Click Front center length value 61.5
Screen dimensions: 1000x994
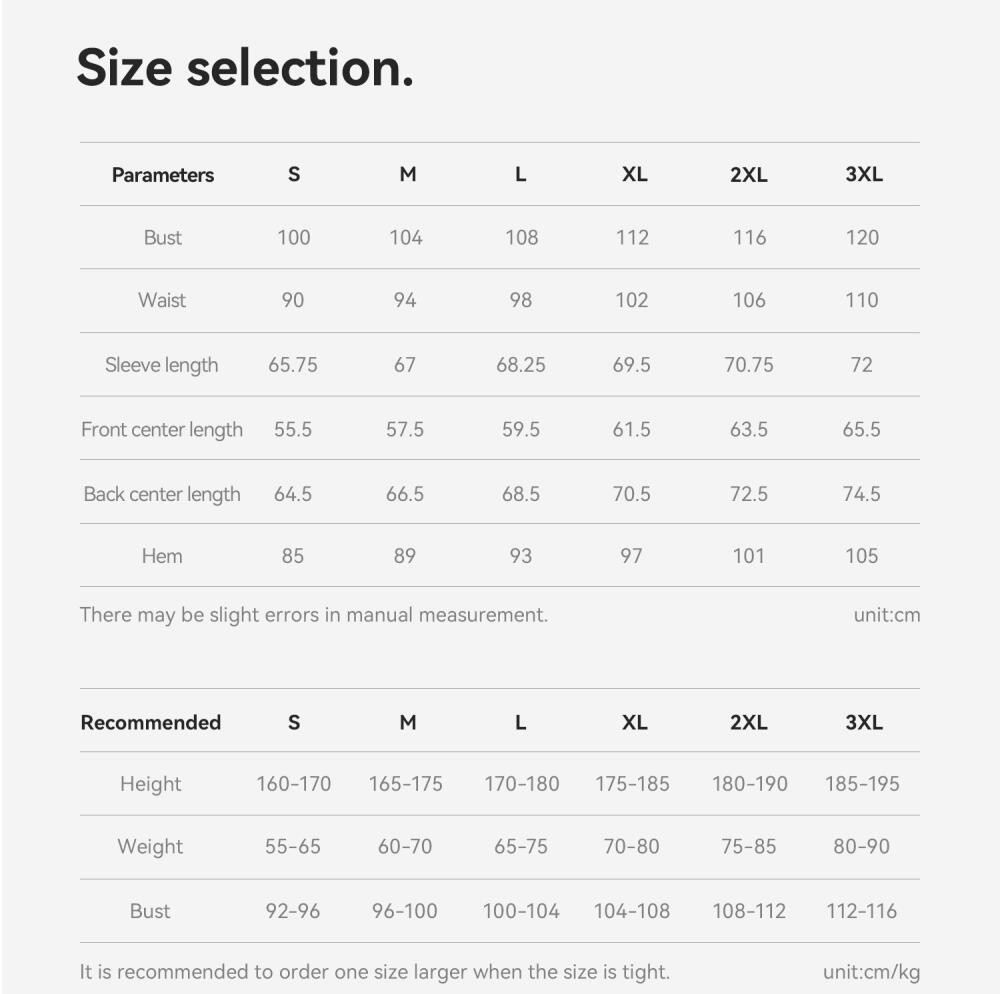tap(631, 429)
